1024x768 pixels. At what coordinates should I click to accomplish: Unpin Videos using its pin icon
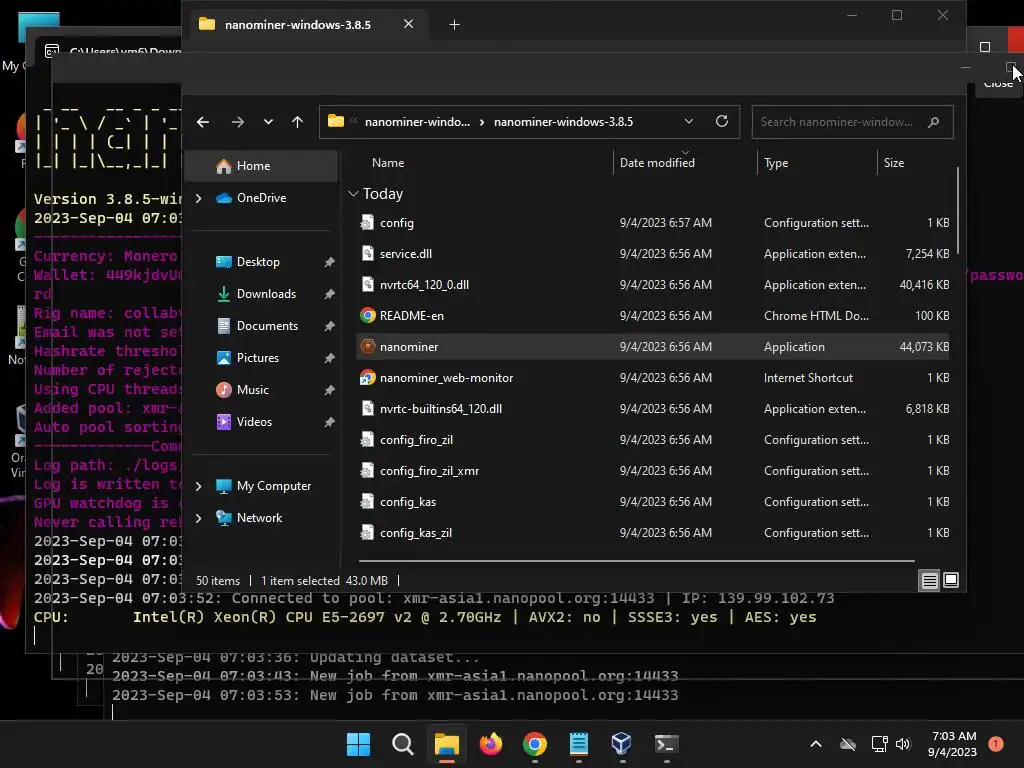pos(329,422)
